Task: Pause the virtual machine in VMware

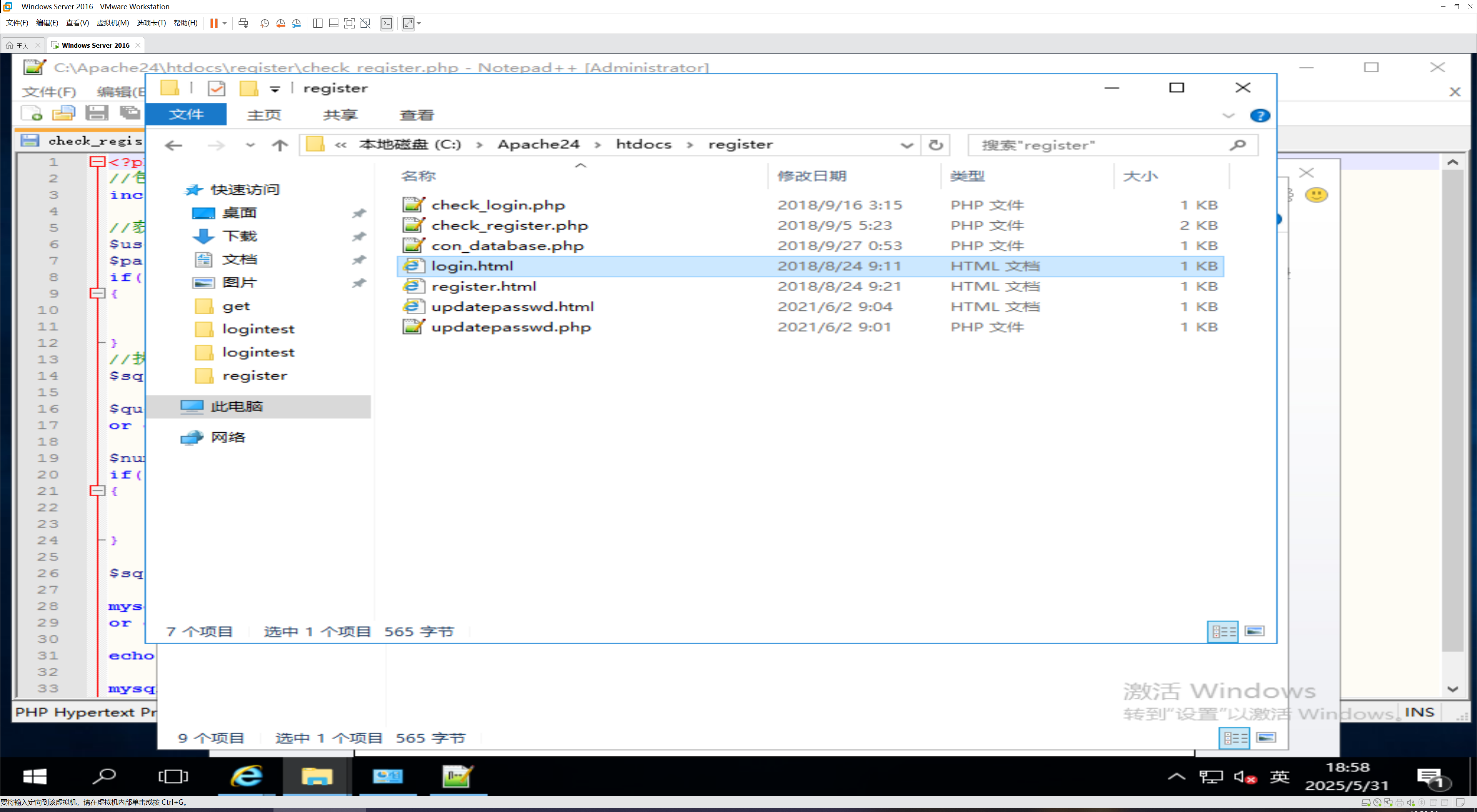Action: point(214,23)
